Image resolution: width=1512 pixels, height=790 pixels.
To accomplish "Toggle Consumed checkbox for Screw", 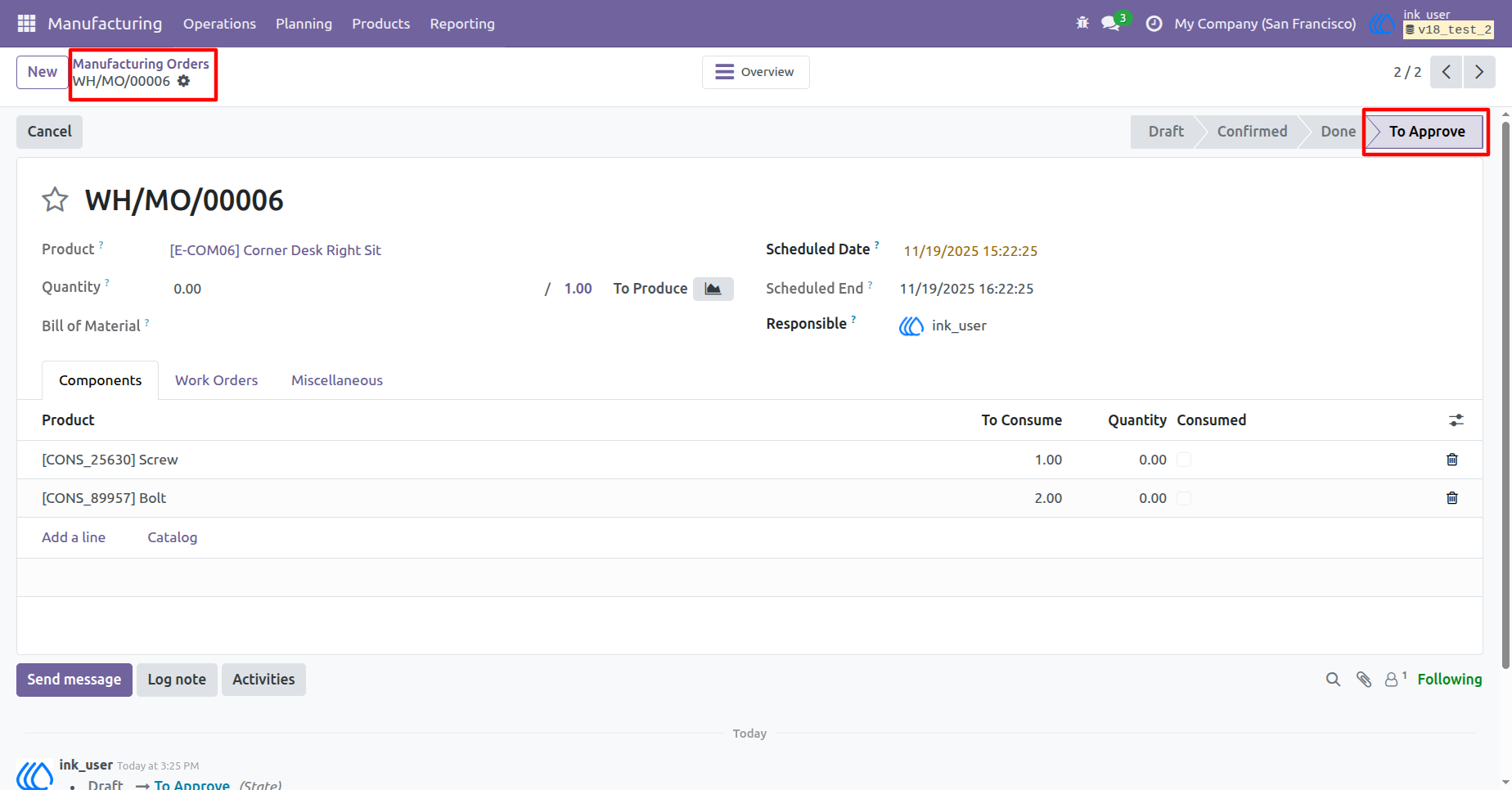I will coord(1184,460).
